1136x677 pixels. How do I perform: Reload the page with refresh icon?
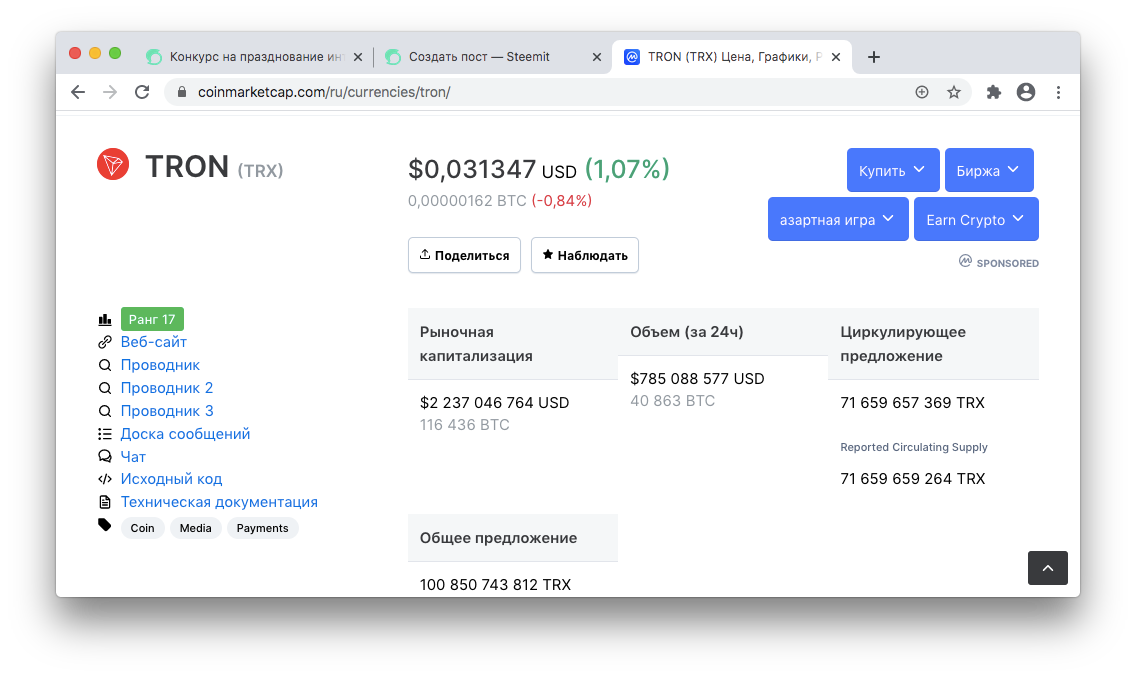coord(142,92)
